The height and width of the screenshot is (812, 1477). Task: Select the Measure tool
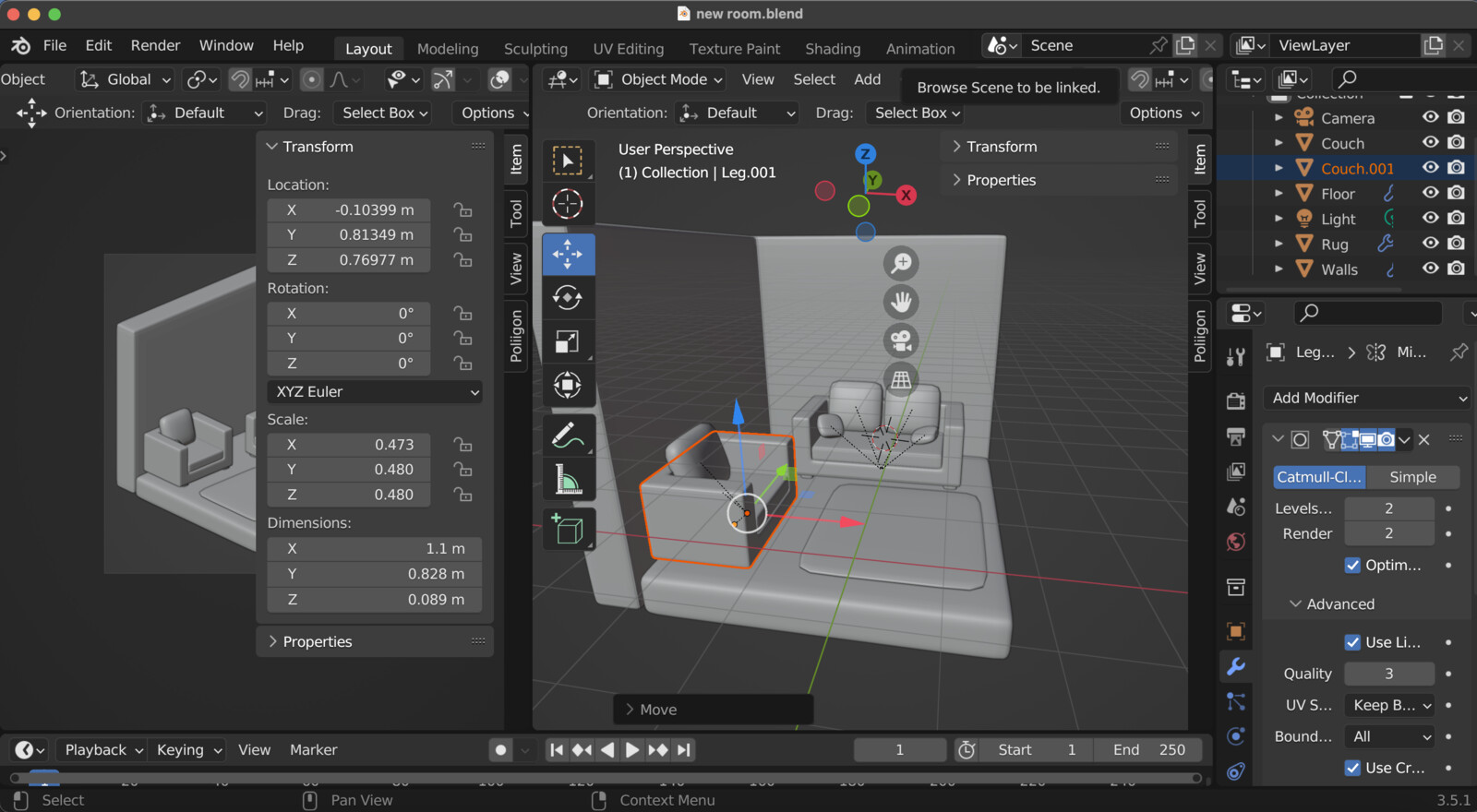coord(568,479)
